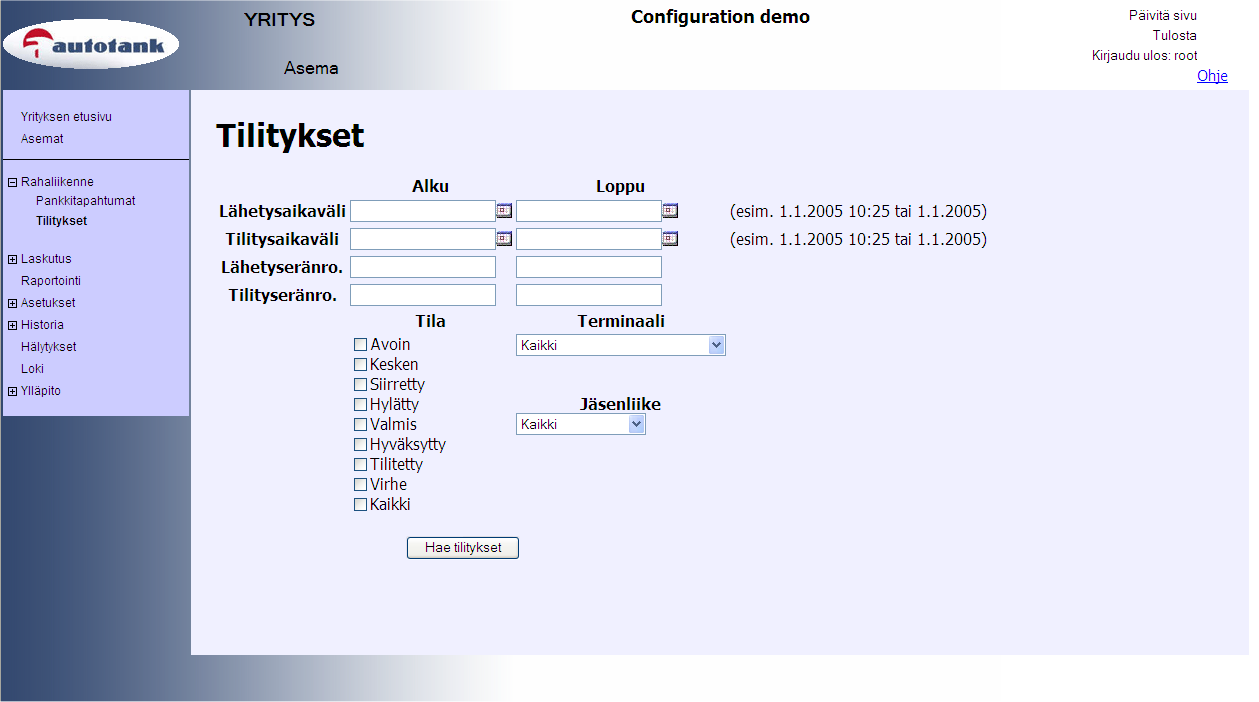Select Tilitykset in the sidebar
1259x702 pixels.
[x=61, y=221]
